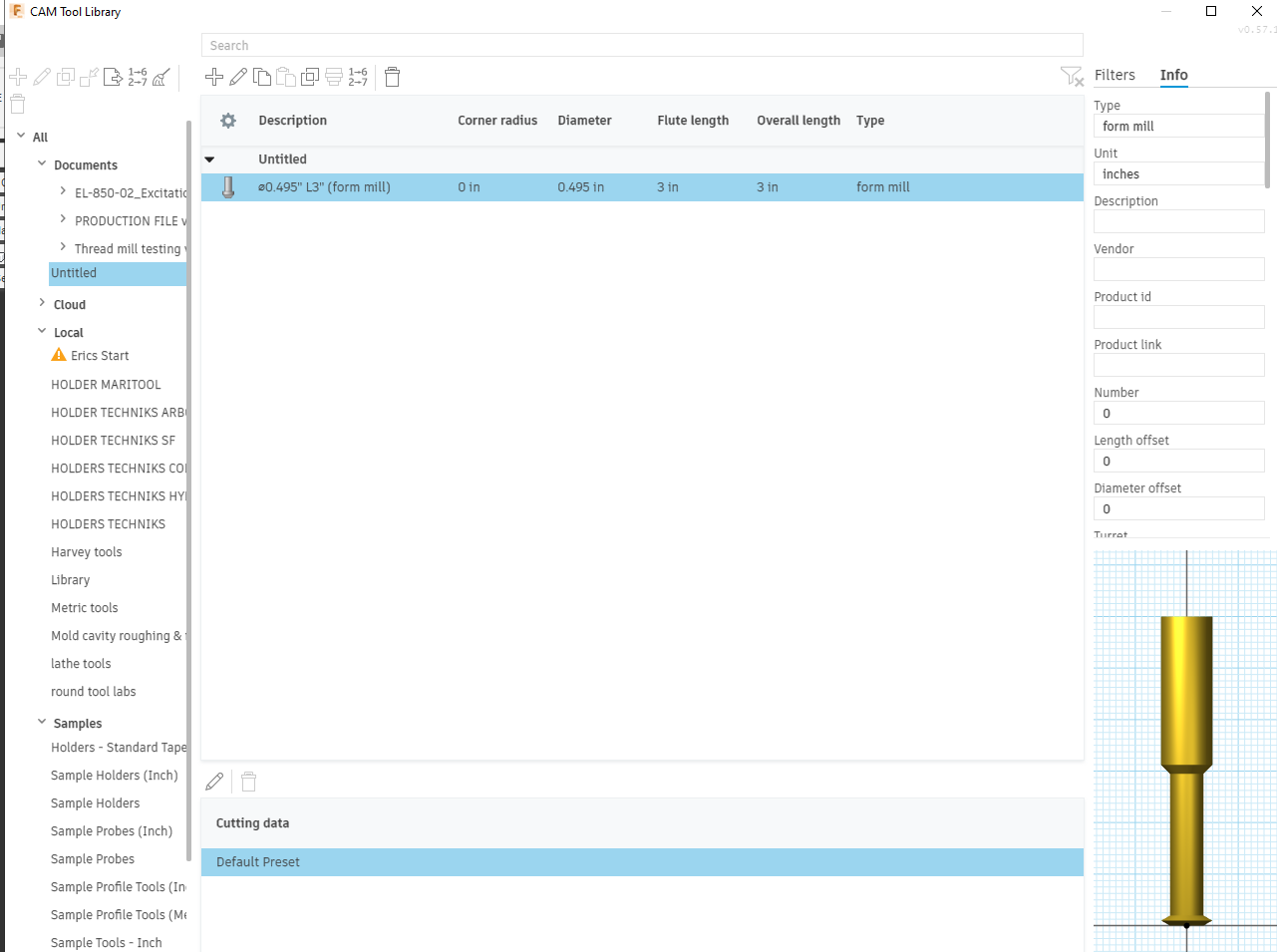Collapse the Documents section chevron

click(42, 163)
